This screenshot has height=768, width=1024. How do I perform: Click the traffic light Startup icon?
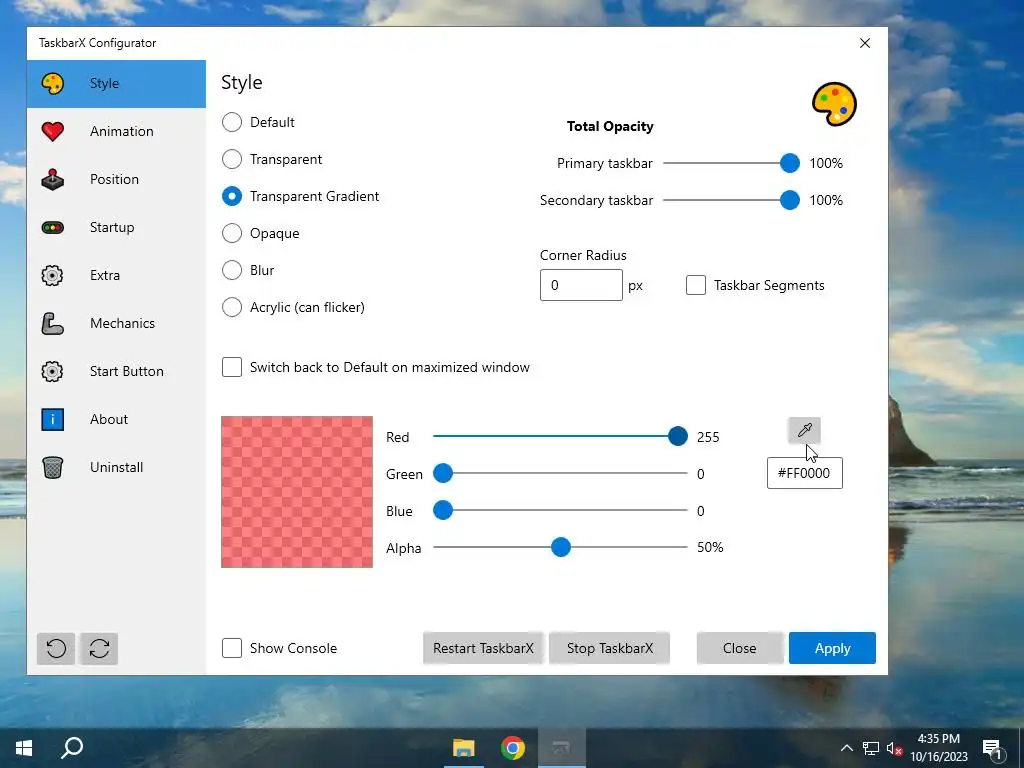pos(52,227)
